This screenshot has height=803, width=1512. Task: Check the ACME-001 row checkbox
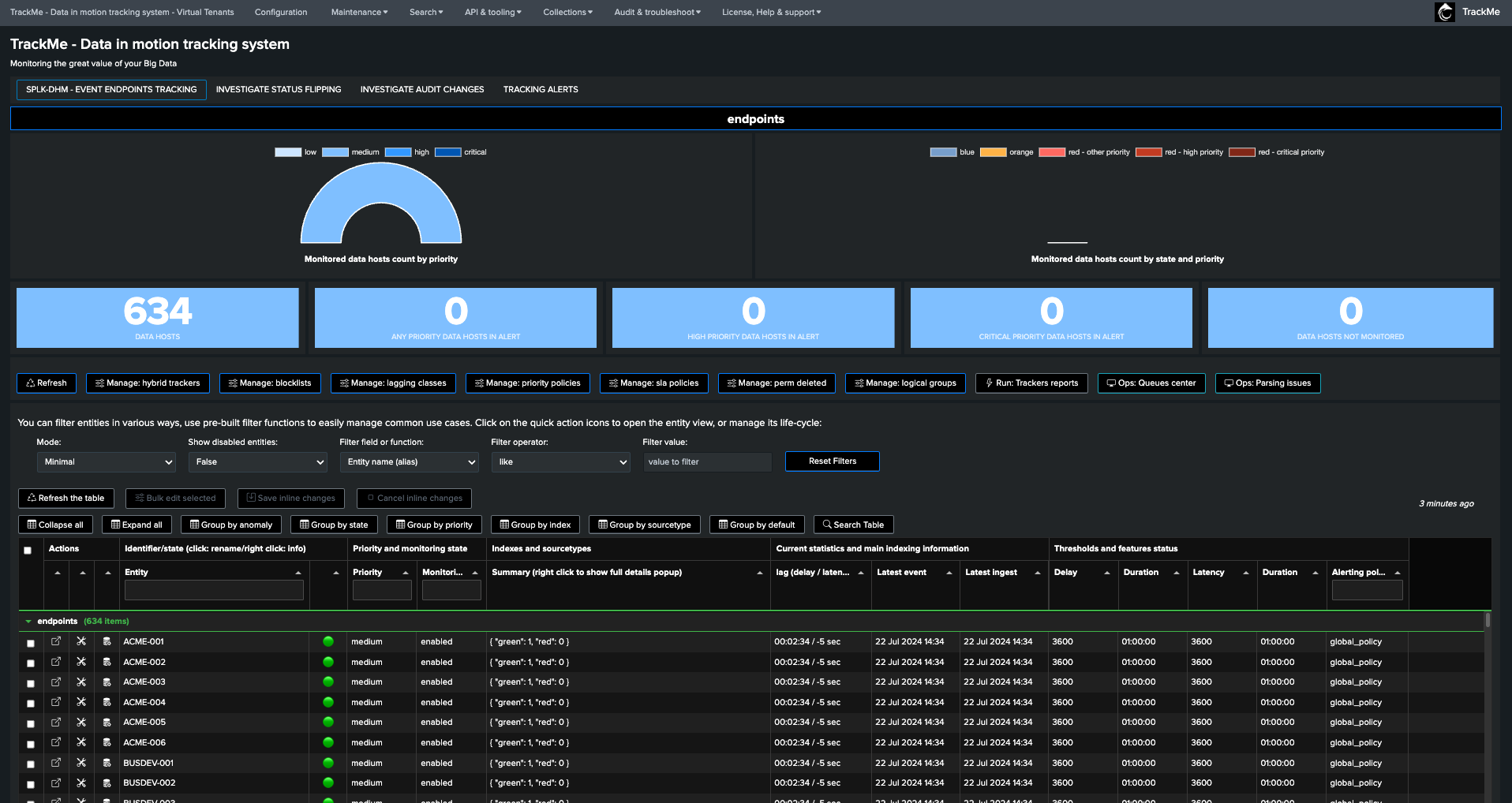[31, 643]
